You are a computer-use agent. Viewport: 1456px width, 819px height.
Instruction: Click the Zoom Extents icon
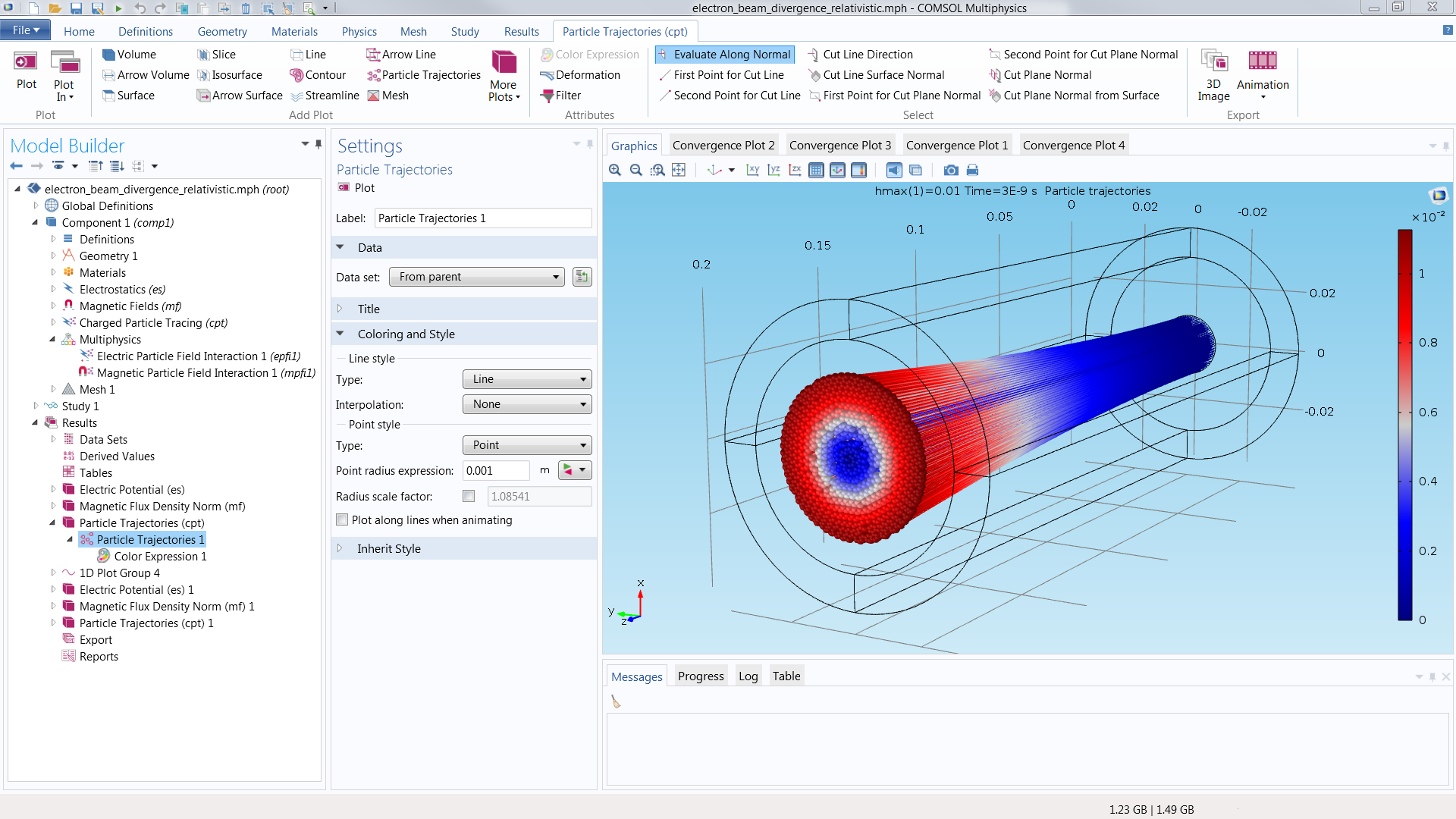(x=679, y=170)
